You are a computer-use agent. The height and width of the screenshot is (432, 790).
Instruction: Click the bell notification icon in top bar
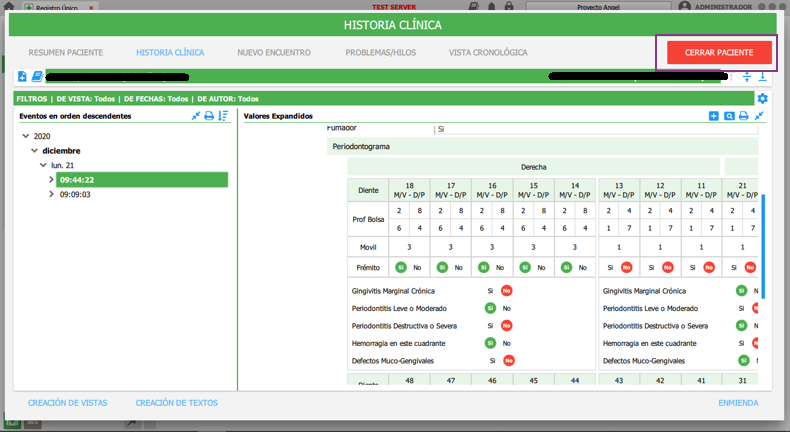pos(492,6)
